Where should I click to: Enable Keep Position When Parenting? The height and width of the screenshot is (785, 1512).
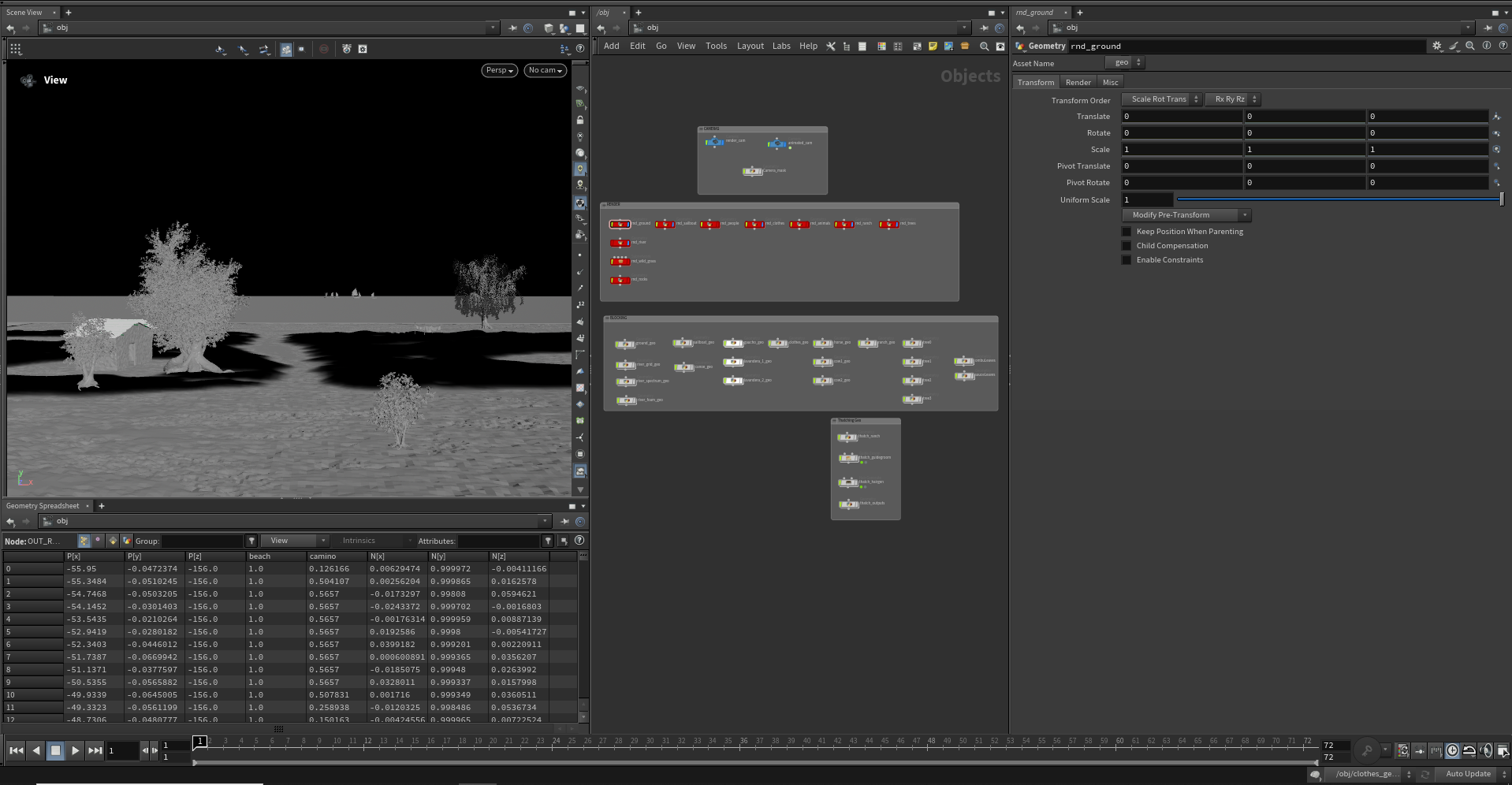coord(1127,232)
